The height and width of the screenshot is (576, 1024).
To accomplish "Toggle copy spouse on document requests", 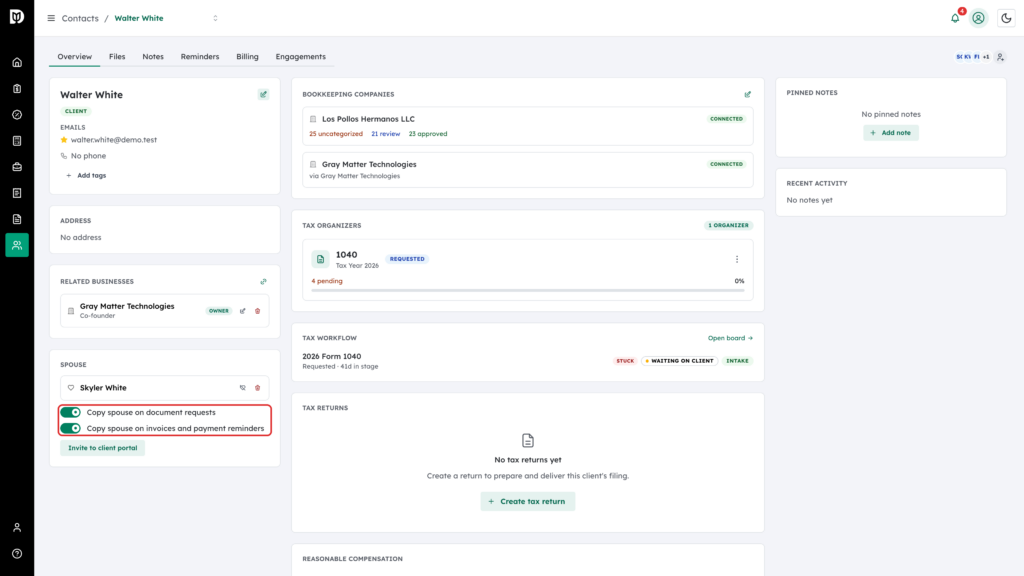I will pyautogui.click(x=71, y=413).
